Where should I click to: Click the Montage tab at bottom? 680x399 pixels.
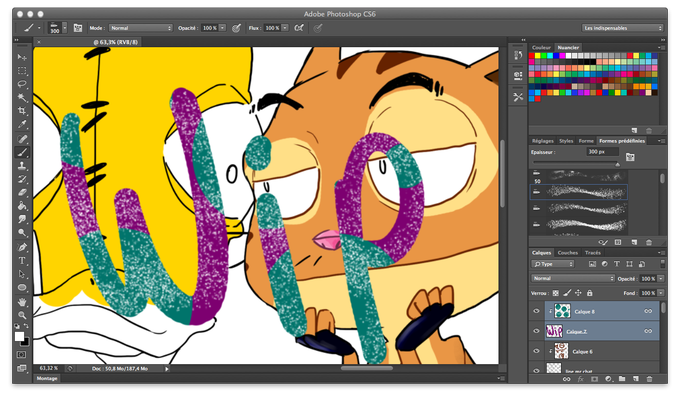point(47,379)
